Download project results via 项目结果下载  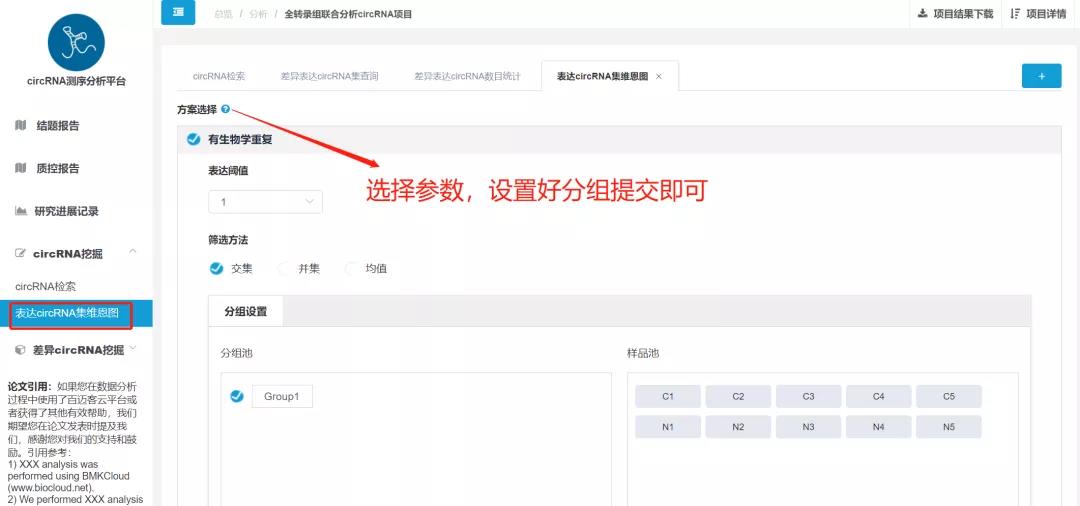click(955, 14)
